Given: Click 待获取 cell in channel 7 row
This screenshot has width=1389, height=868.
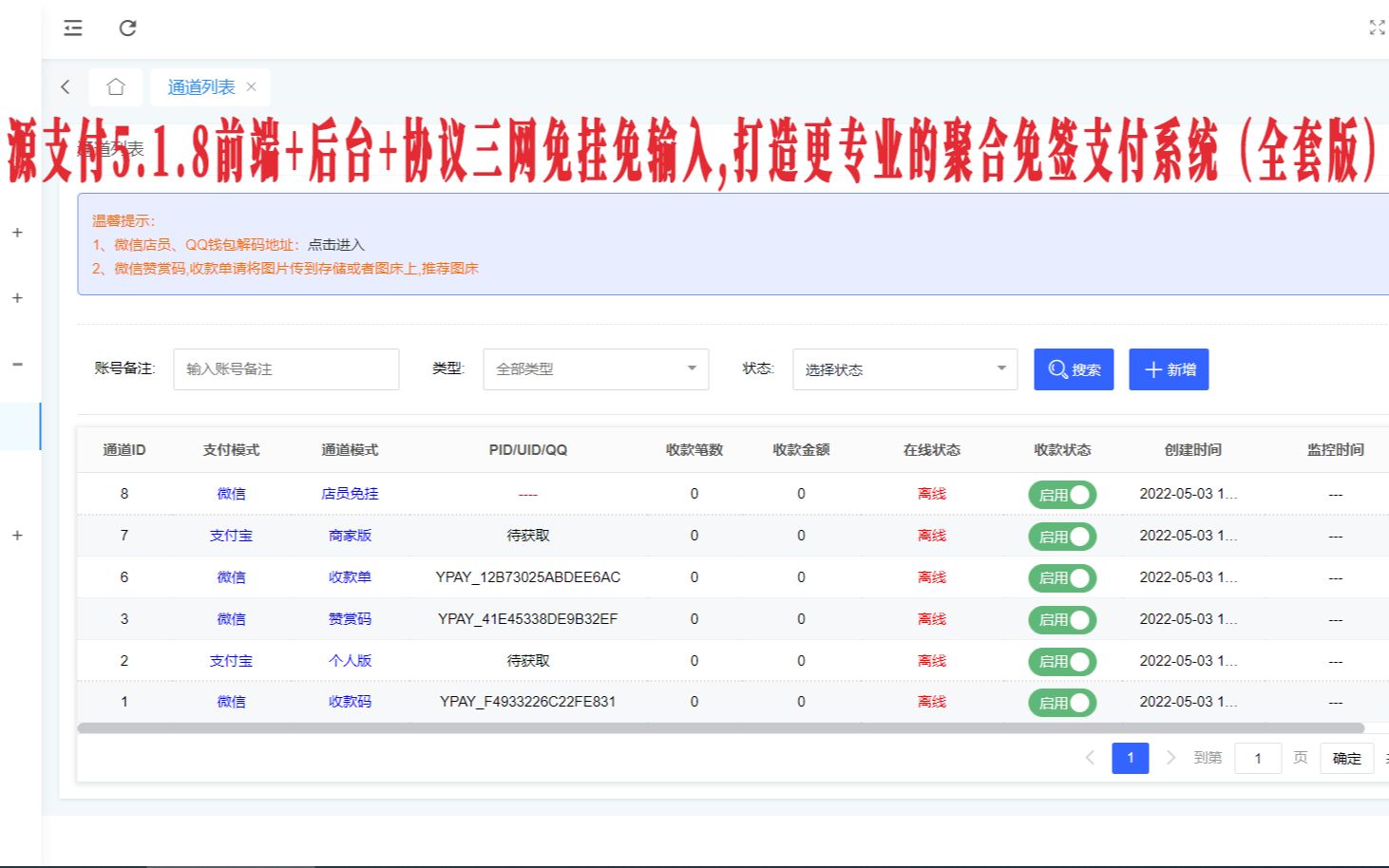Looking at the screenshot, I should point(528,536).
